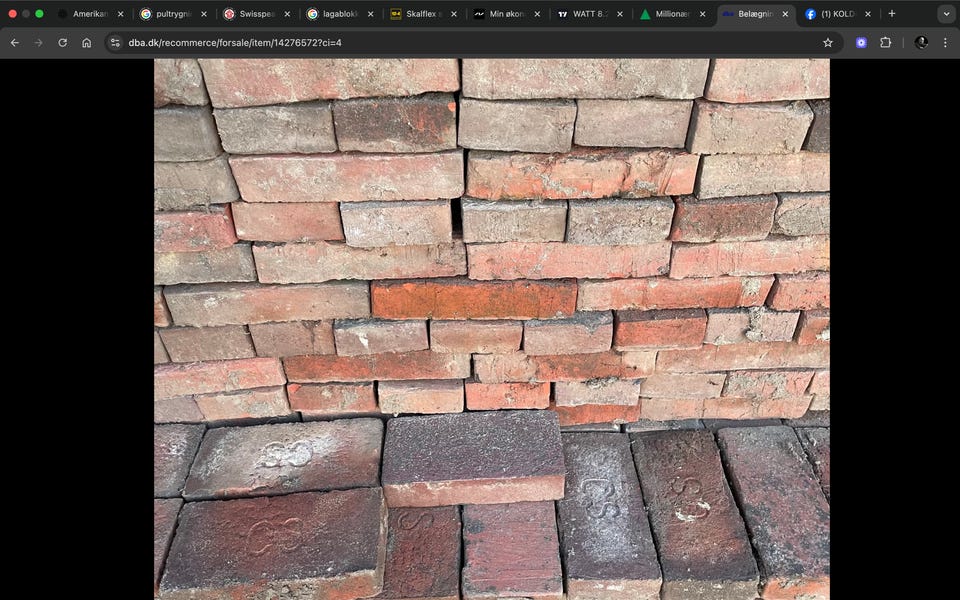Open the Chrome profile avatar
The height and width of the screenshot is (600, 960).
click(921, 43)
